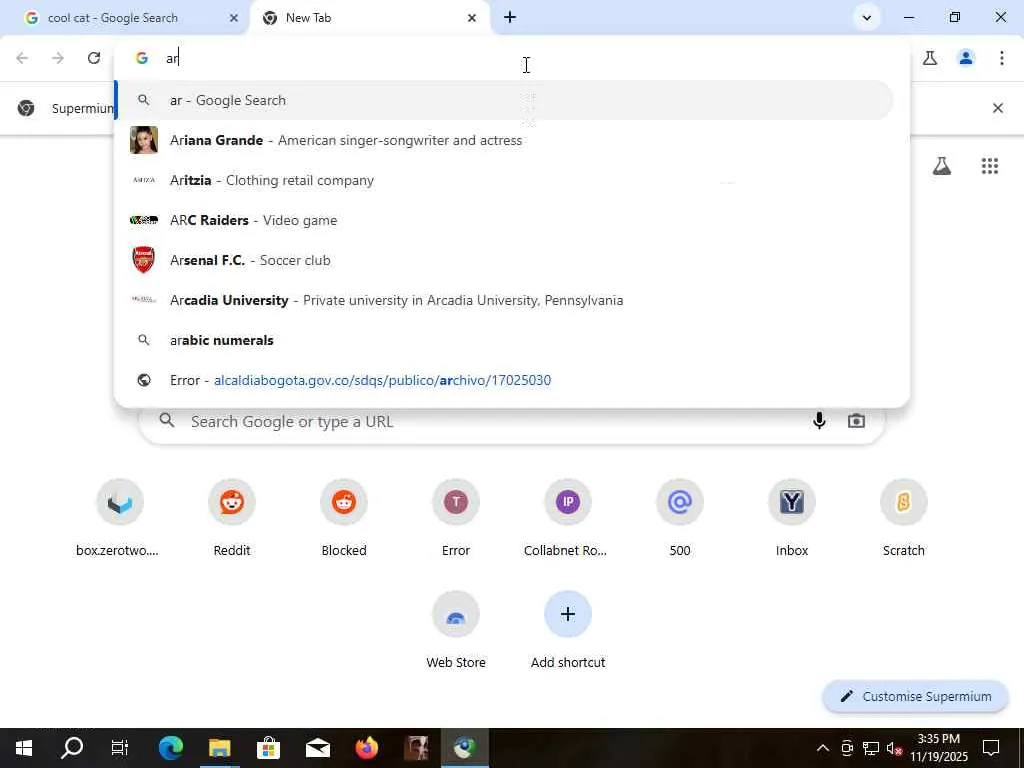Click the Customise Supermium button
Viewport: 1024px width, 768px height.
(915, 696)
